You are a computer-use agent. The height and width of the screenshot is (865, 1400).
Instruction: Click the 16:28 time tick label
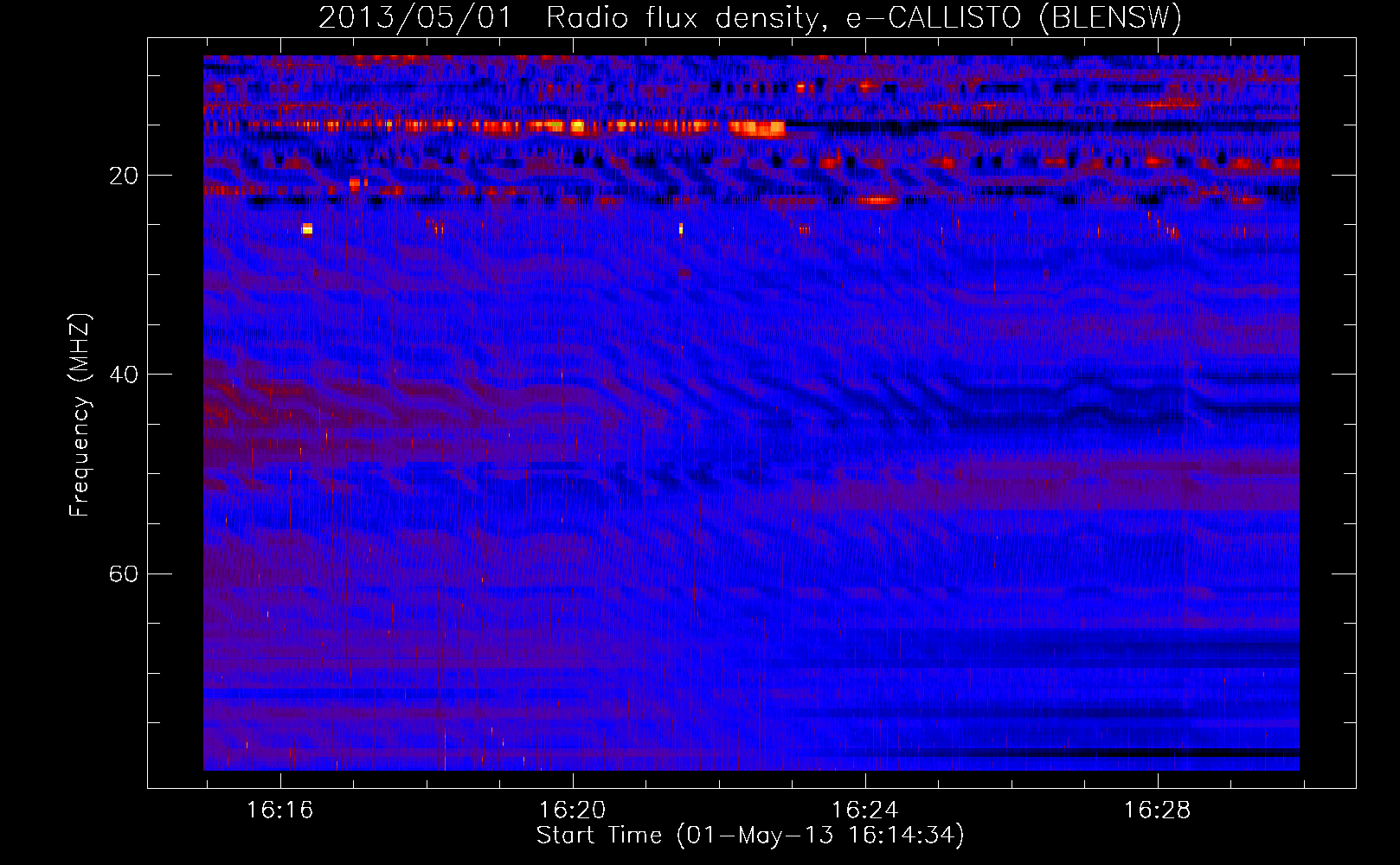click(1157, 811)
